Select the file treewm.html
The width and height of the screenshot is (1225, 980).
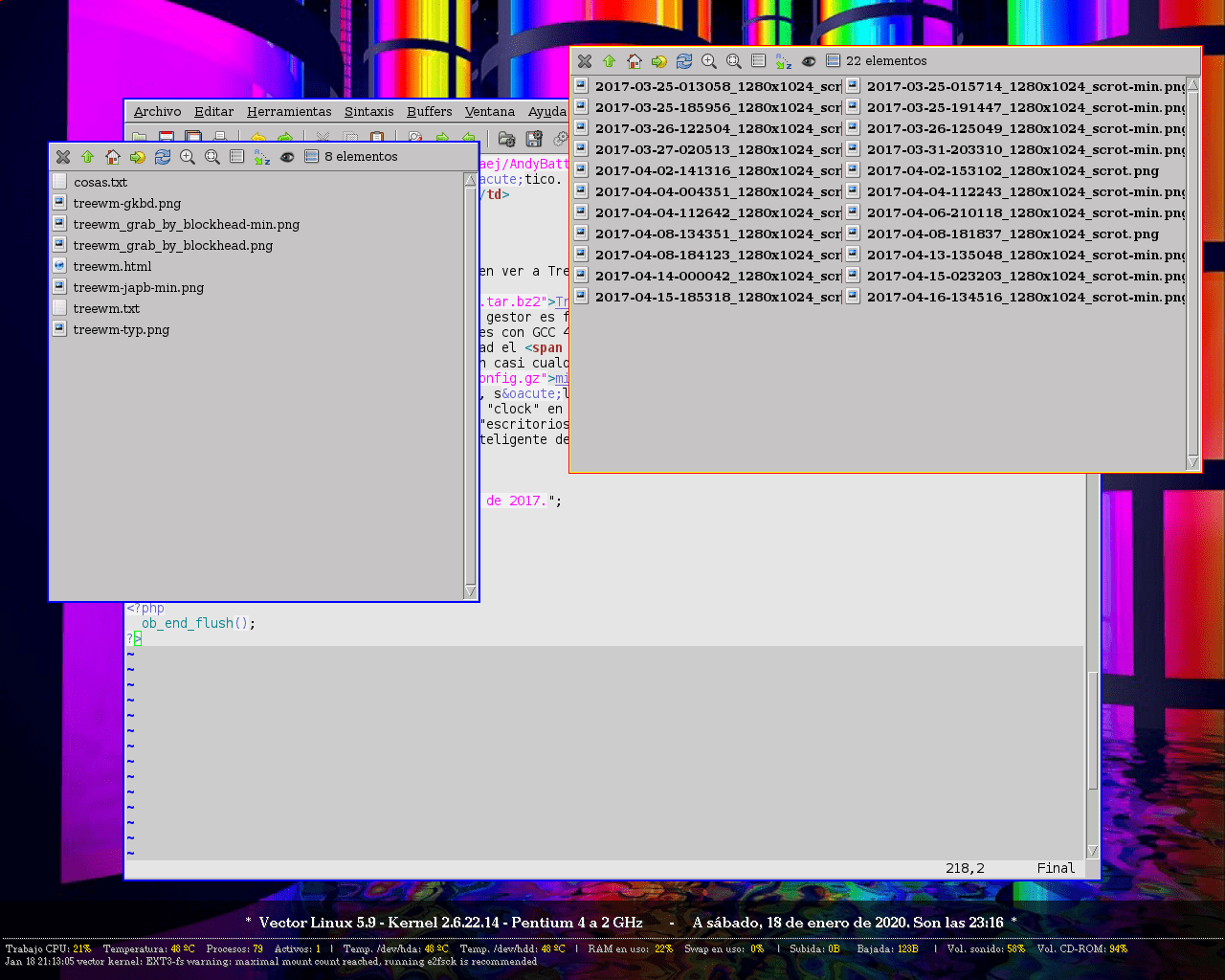click(x=102, y=266)
